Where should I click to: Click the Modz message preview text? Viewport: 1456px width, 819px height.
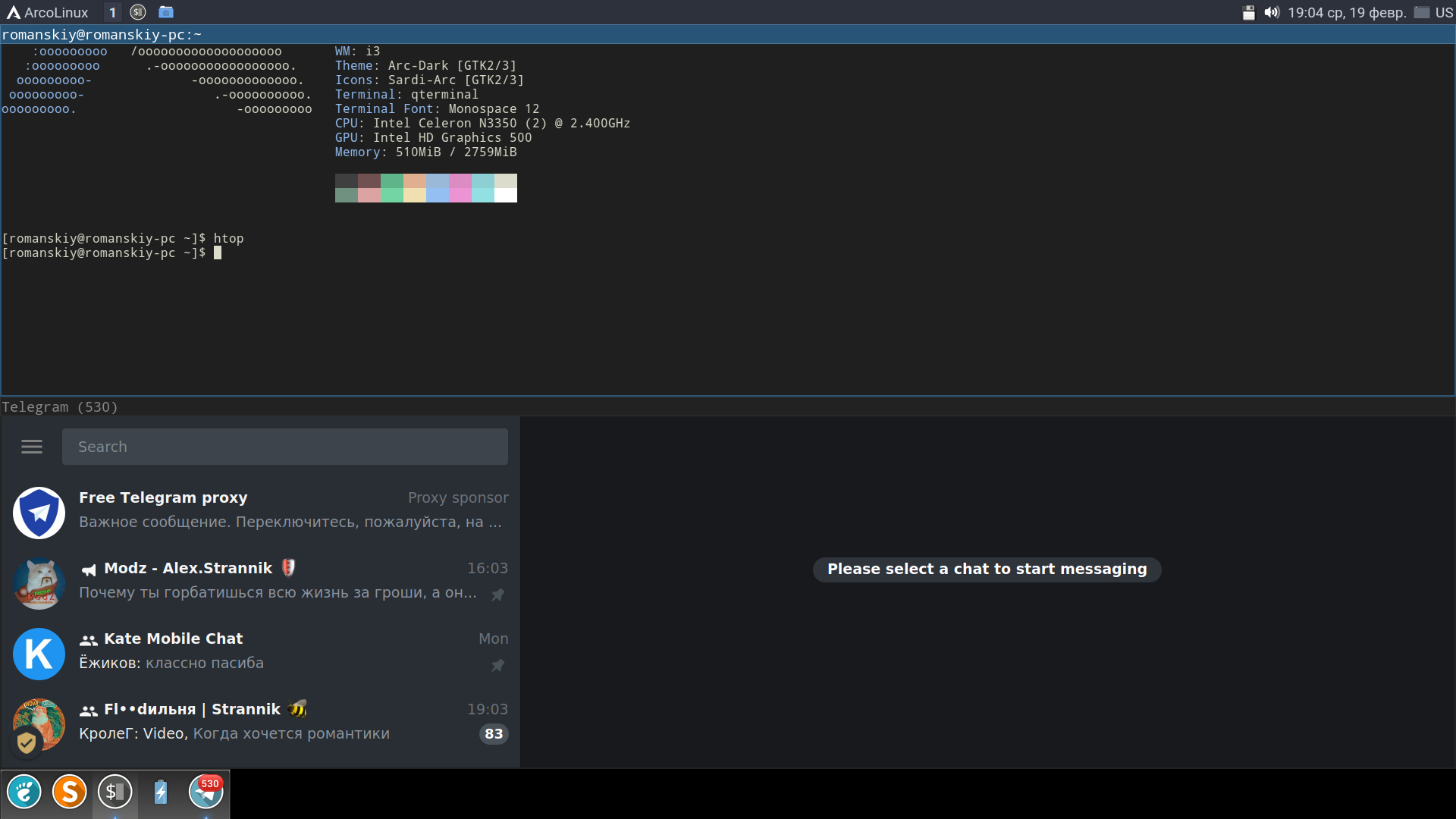click(x=278, y=593)
